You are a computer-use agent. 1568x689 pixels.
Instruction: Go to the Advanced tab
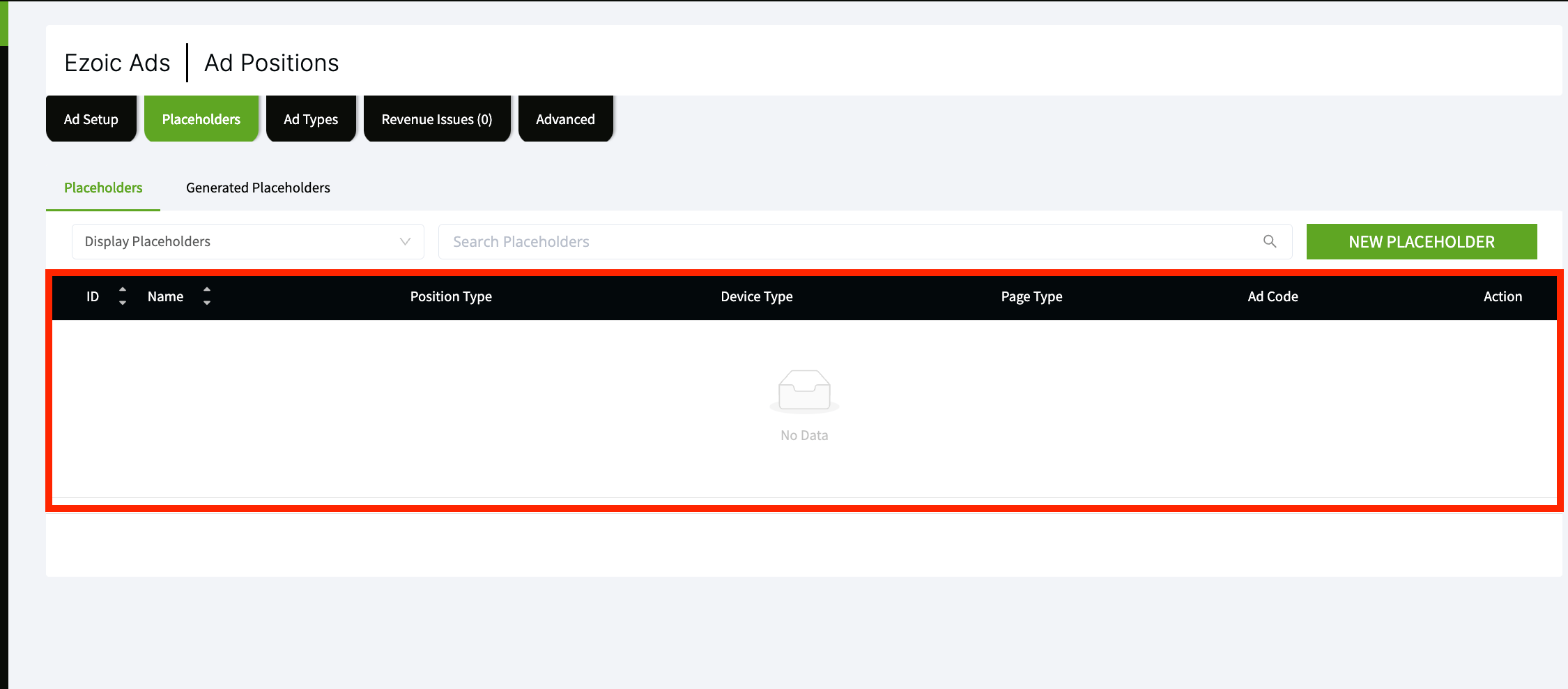tap(565, 119)
